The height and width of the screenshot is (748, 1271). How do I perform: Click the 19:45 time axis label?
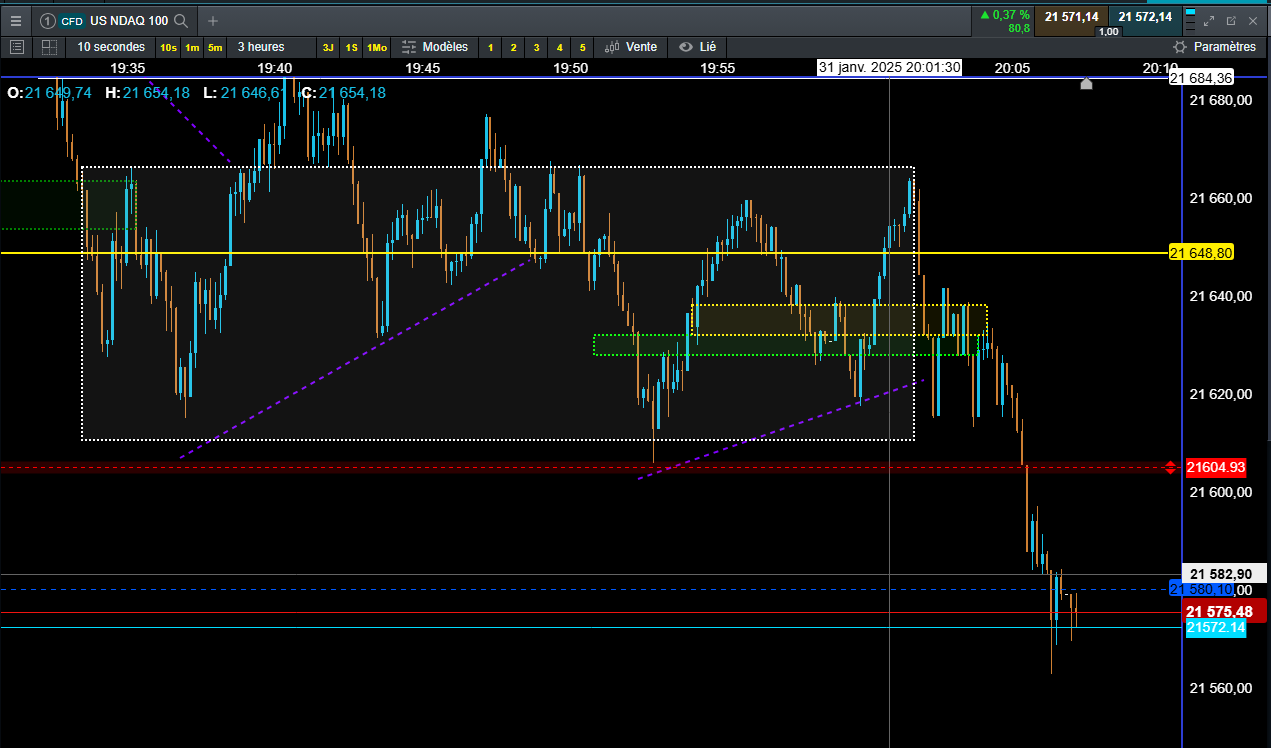click(423, 68)
